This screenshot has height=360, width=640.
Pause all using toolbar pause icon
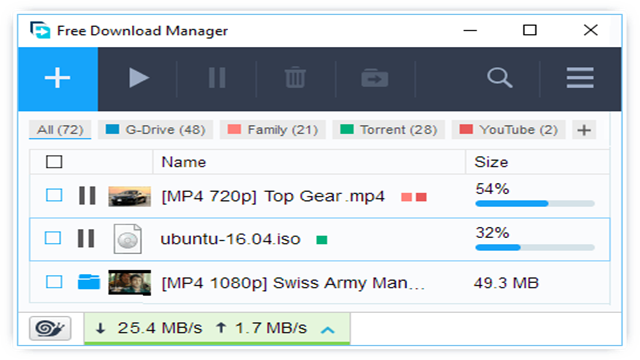pos(217,78)
